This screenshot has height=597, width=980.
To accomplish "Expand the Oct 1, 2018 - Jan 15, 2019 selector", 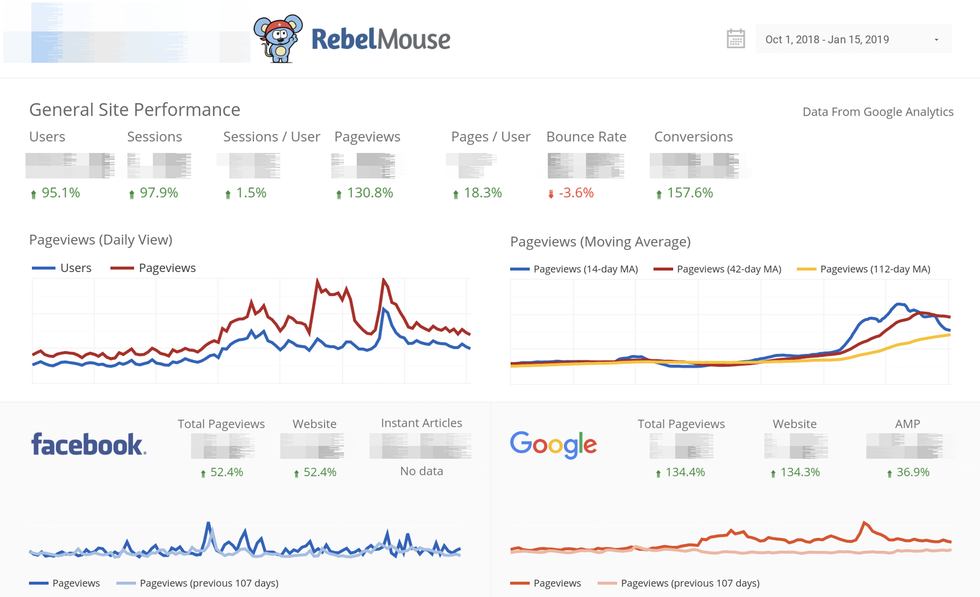I will [x=827, y=40].
